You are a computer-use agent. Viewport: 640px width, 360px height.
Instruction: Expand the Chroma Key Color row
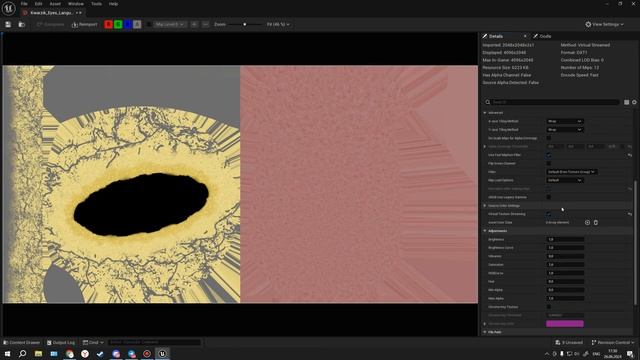click(x=485, y=324)
